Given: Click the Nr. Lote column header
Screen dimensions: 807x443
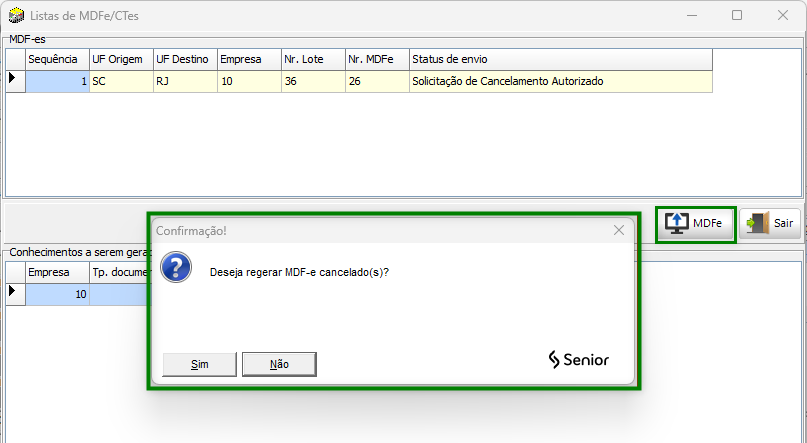Looking at the screenshot, I should pyautogui.click(x=313, y=59).
